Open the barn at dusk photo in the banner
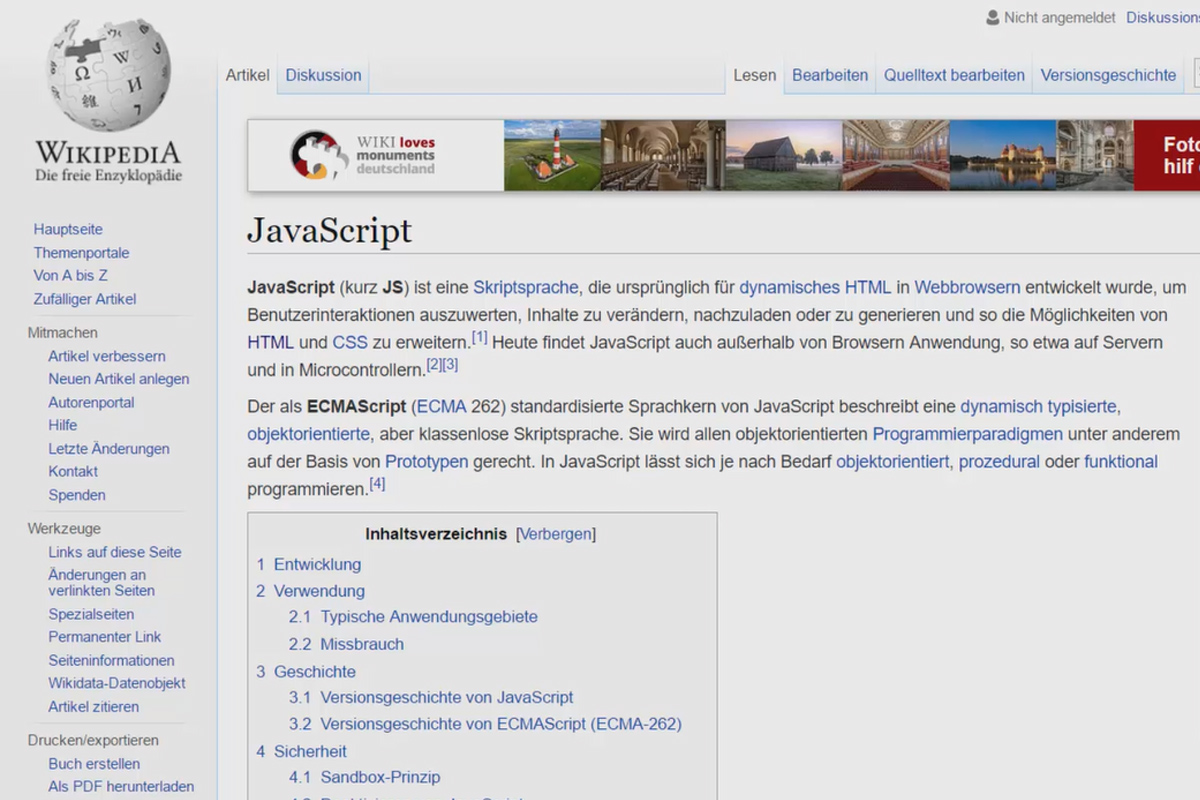Viewport: 1200px width, 800px height. [784, 155]
